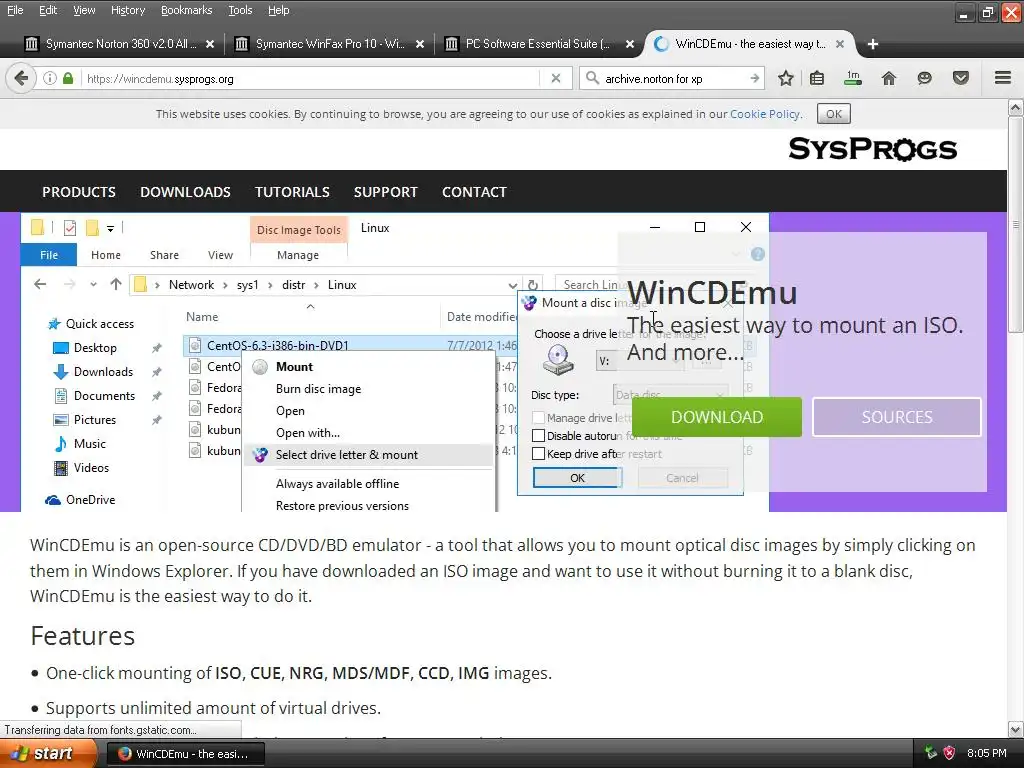Switch to PC Software Essential Suite tab
Screen dimensions: 1024x768
(x=539, y=44)
